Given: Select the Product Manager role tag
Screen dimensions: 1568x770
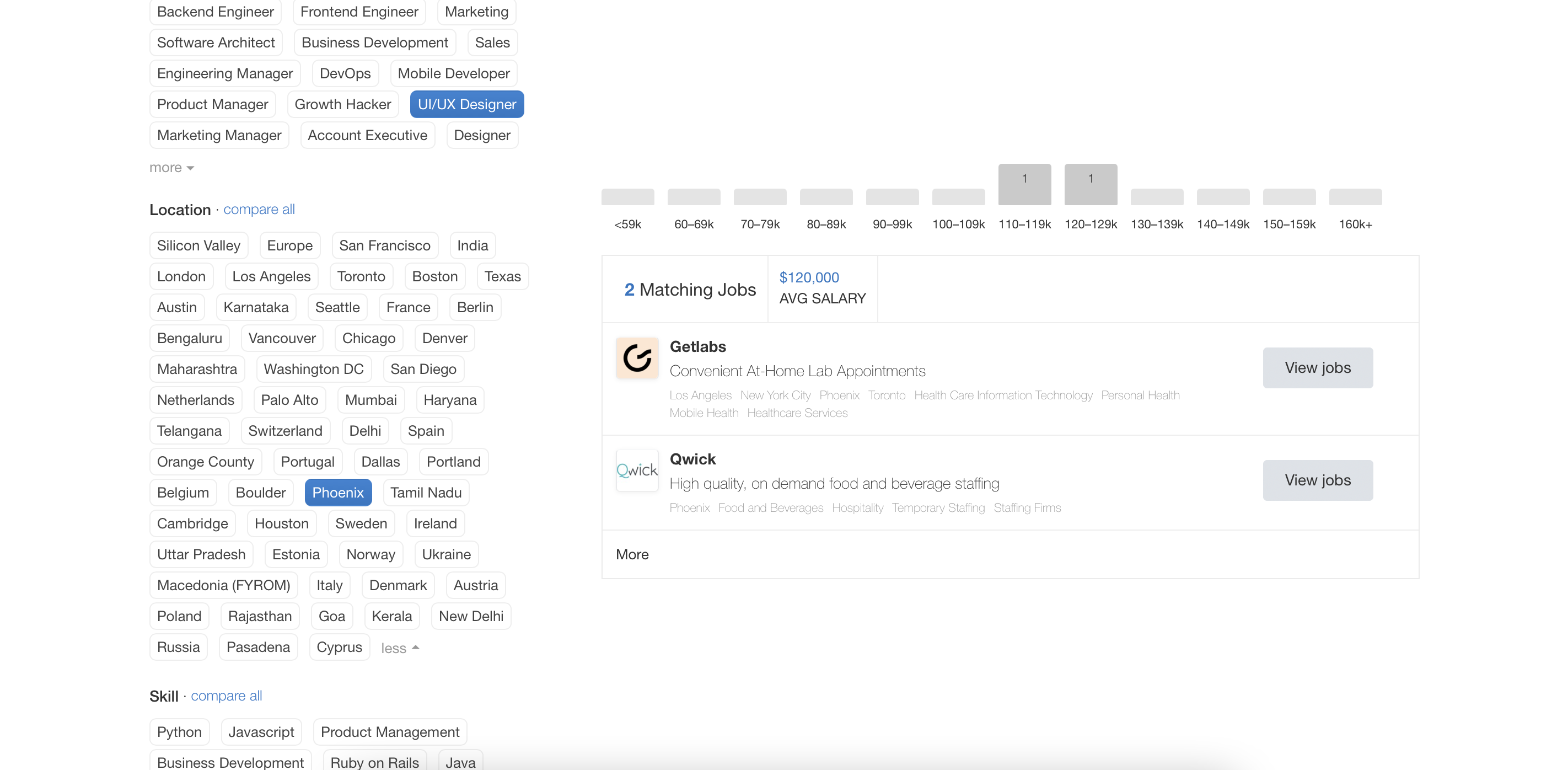Looking at the screenshot, I should tap(212, 104).
